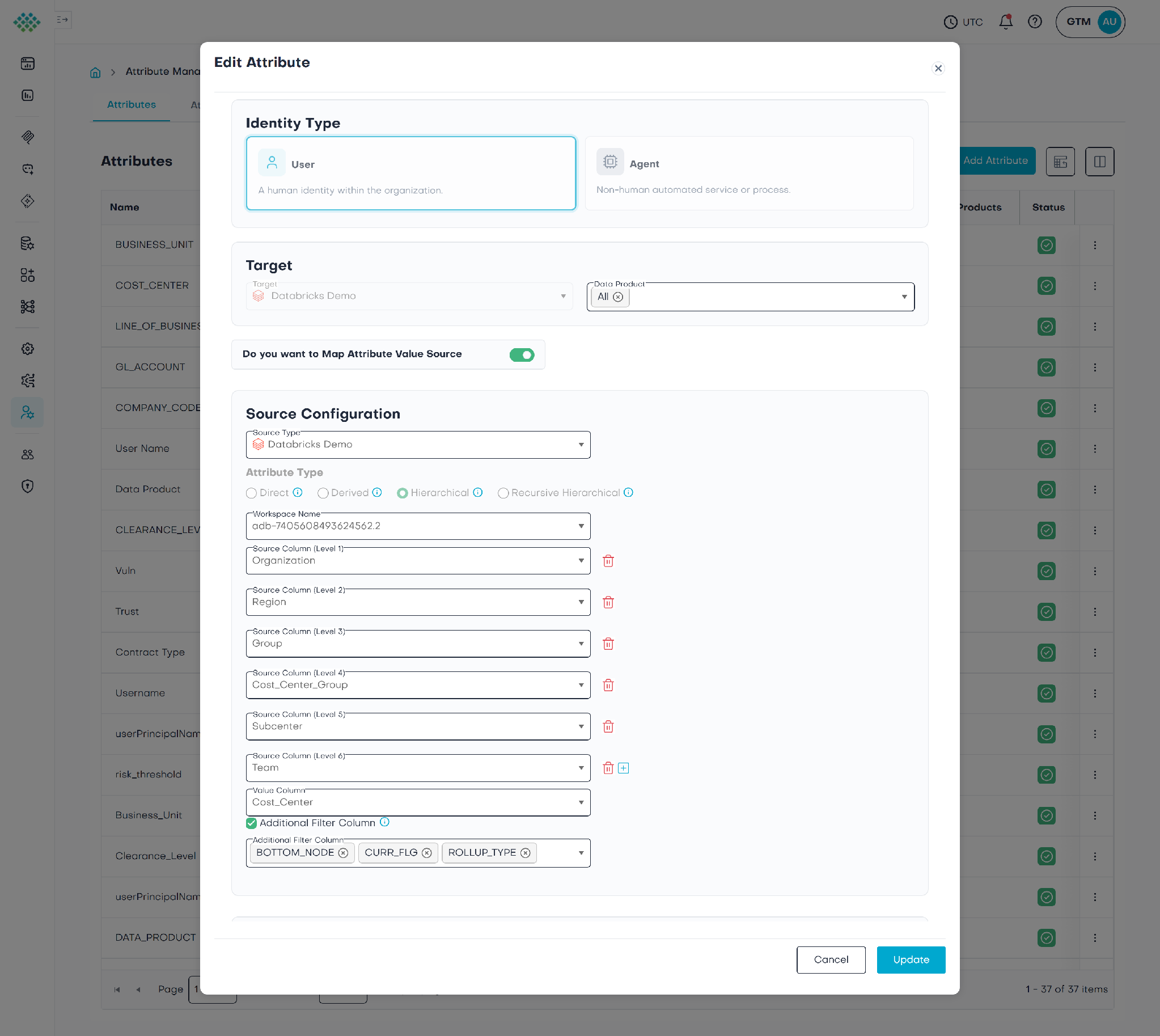Open notifications bell

pyautogui.click(x=1006, y=22)
